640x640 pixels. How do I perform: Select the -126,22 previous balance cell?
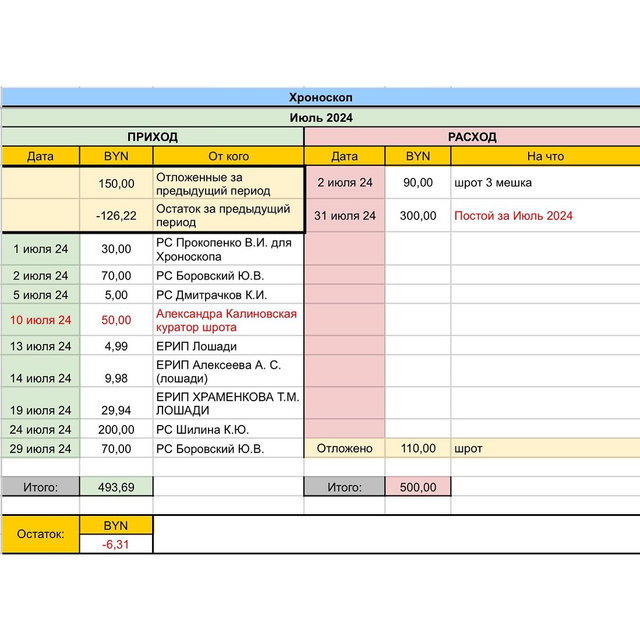116,216
